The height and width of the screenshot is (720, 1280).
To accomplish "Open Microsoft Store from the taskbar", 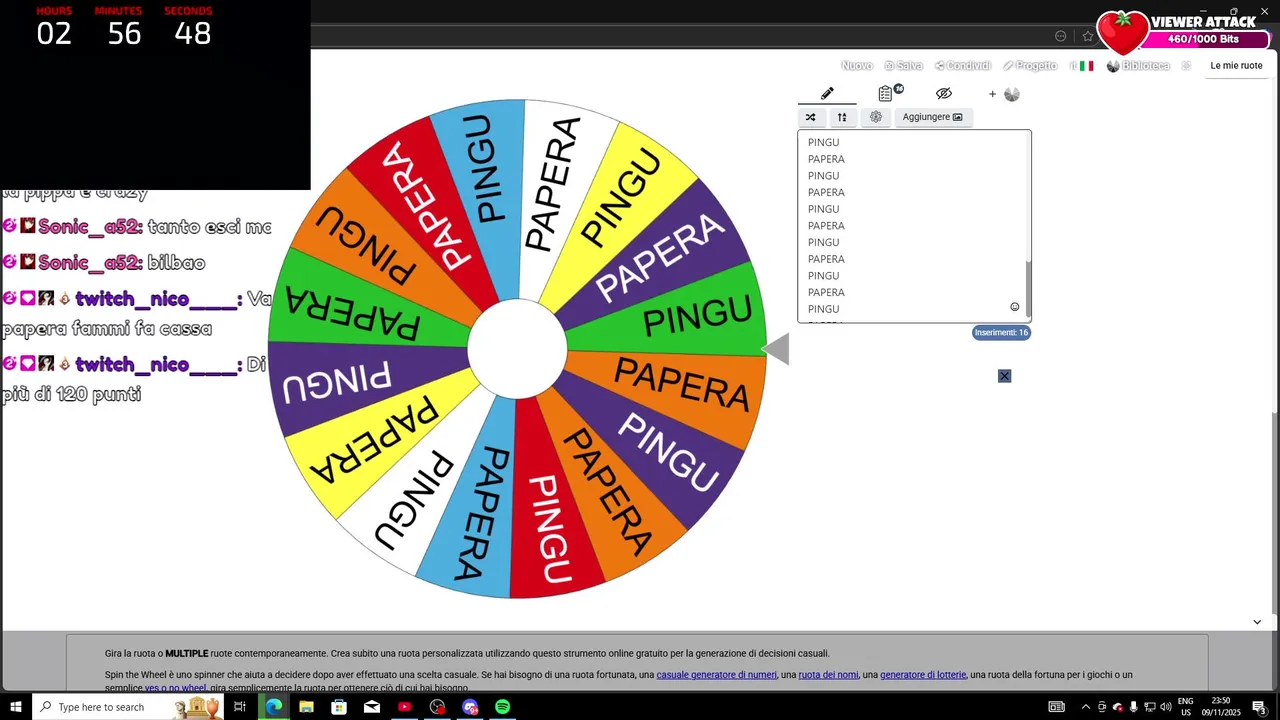I will (x=339, y=707).
